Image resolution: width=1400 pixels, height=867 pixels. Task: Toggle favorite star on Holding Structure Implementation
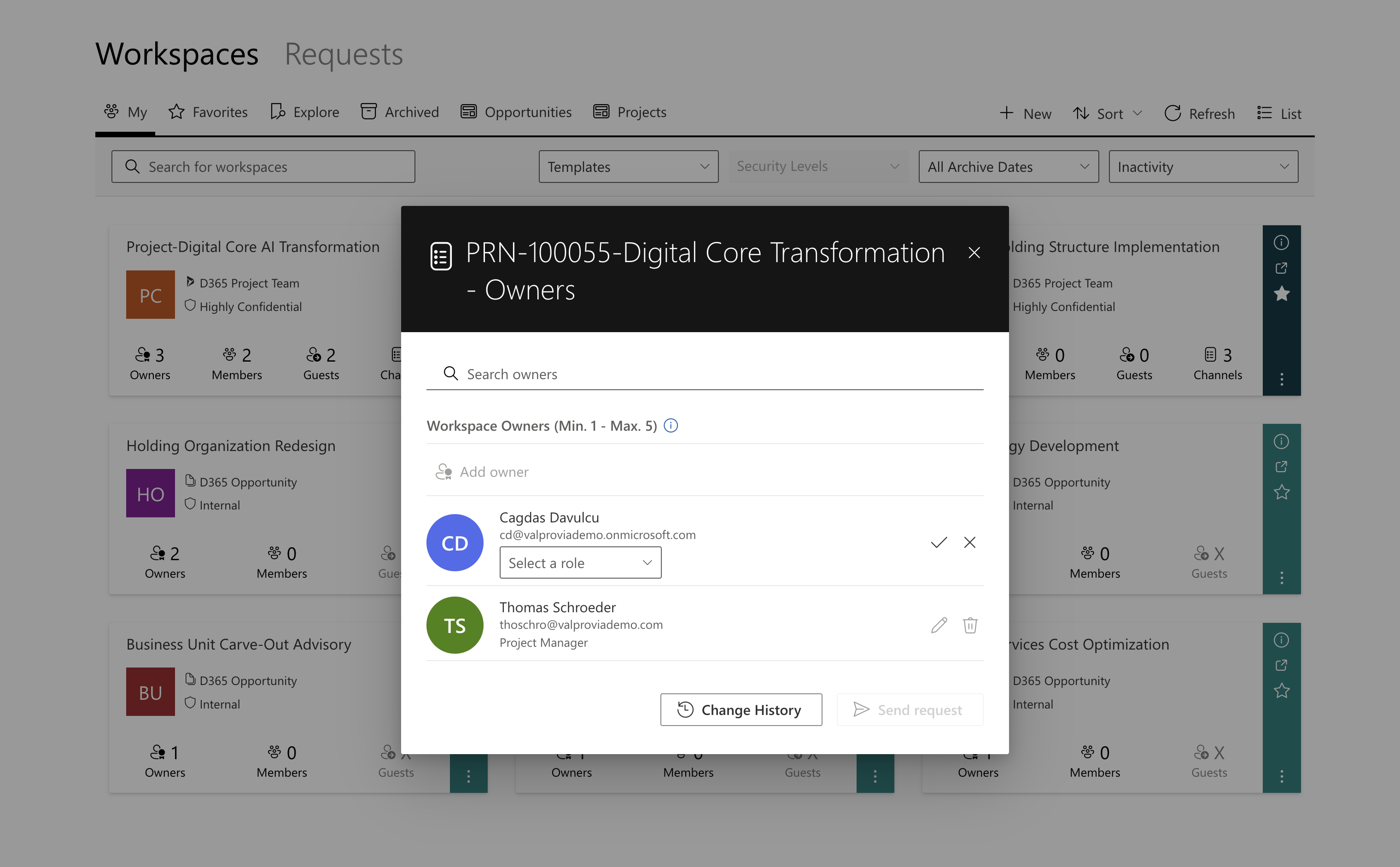pos(1282,293)
